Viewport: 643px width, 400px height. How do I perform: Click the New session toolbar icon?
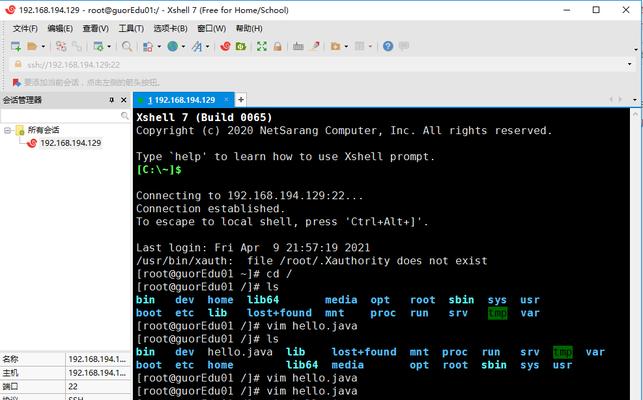(x=16, y=46)
